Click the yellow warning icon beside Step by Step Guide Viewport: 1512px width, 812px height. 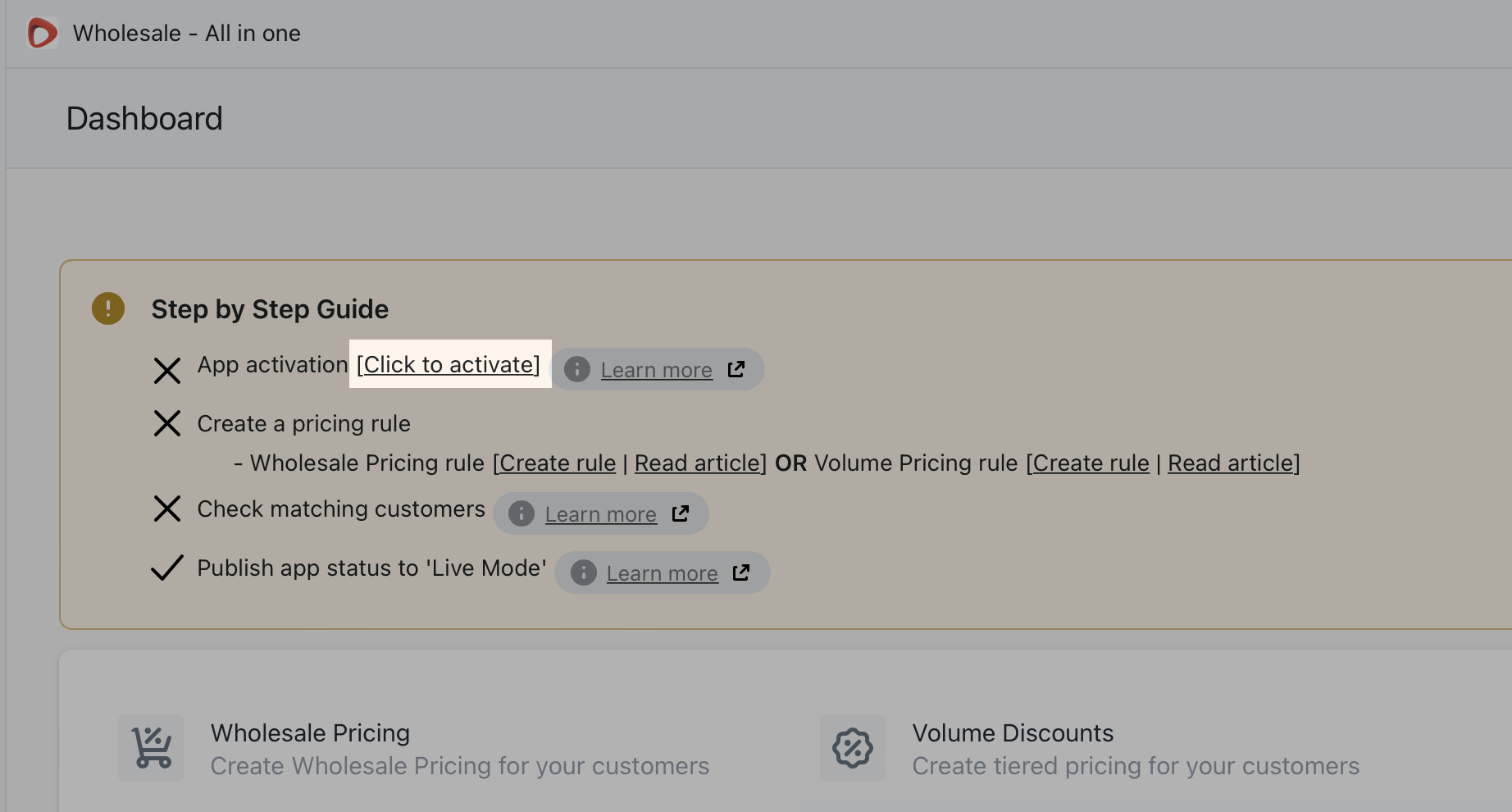(108, 308)
